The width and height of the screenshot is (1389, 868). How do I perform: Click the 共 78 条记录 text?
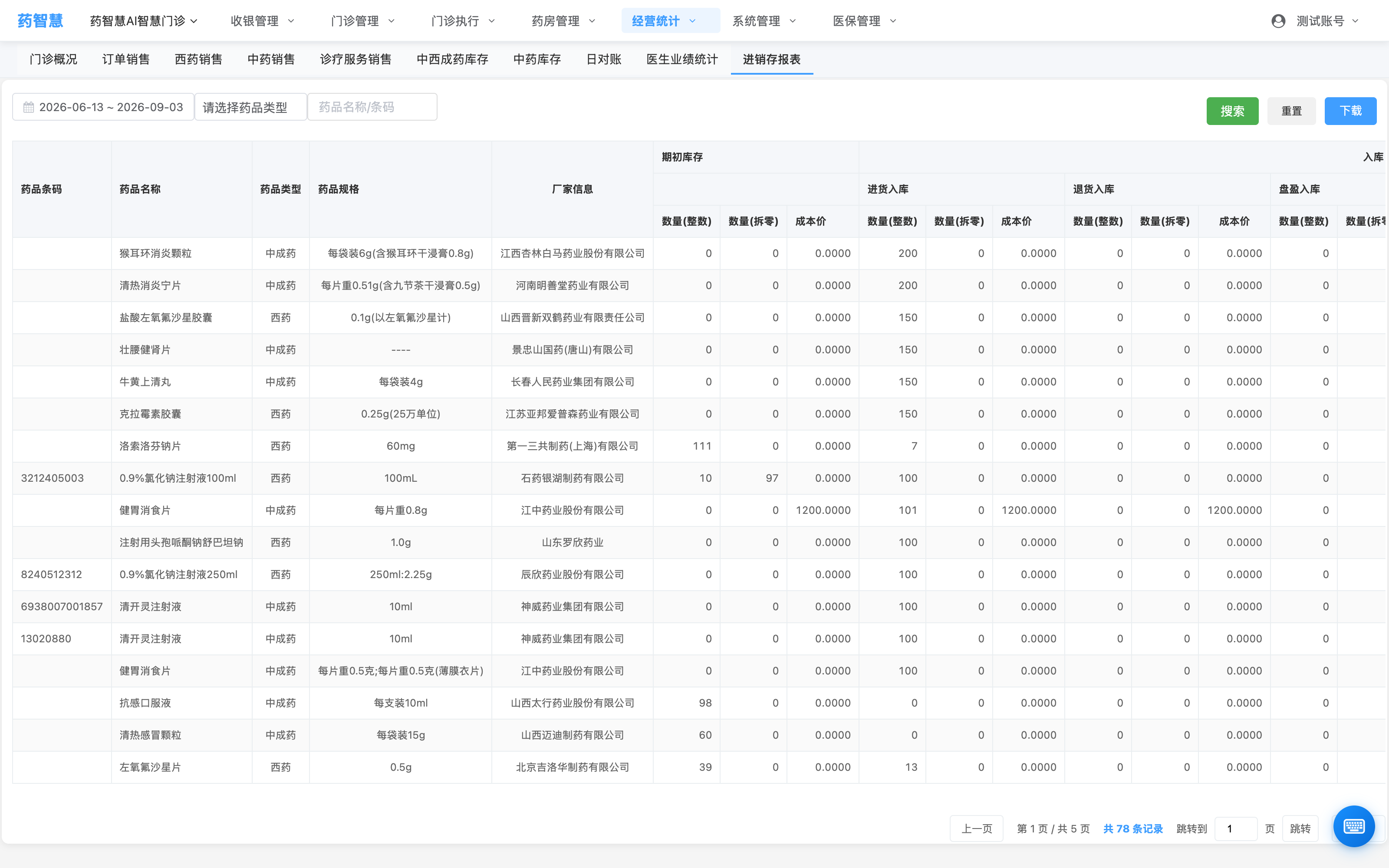1133,829
